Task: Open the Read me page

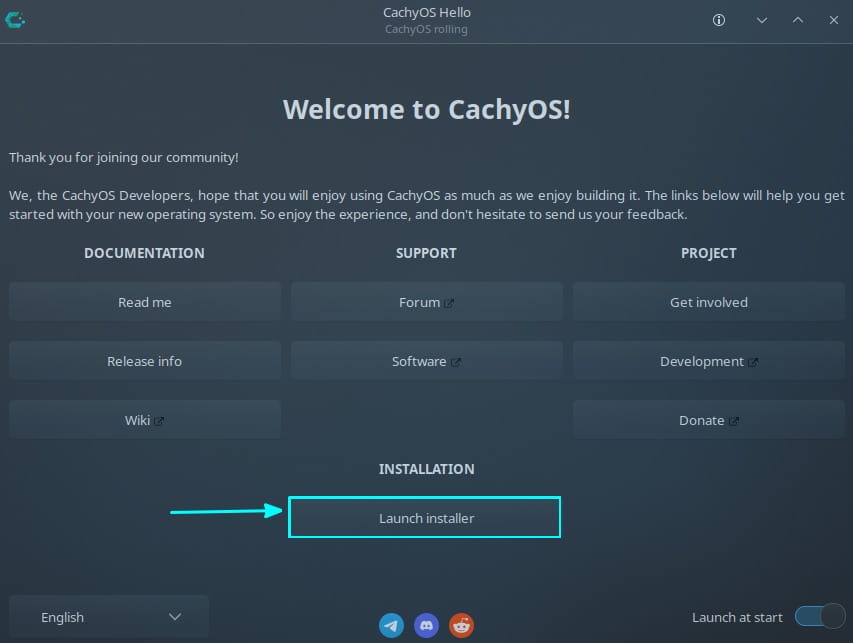Action: [145, 302]
